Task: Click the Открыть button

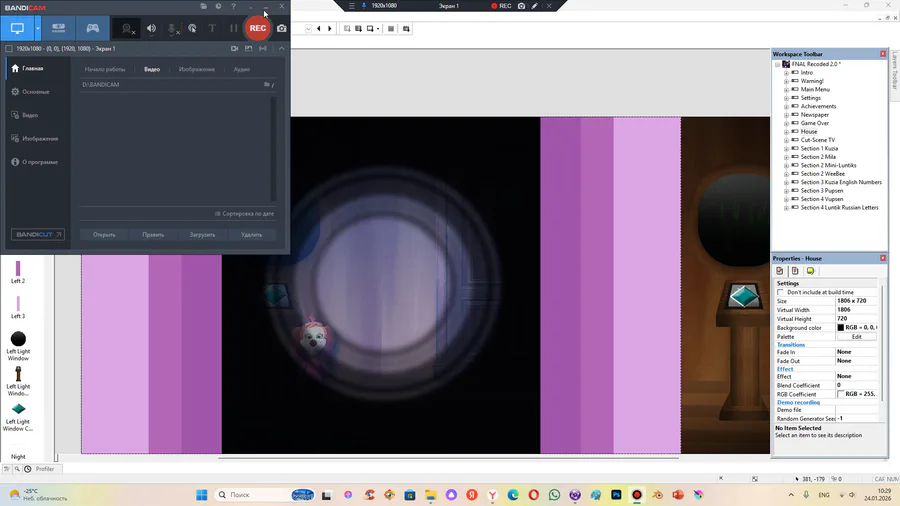Action: click(x=104, y=235)
